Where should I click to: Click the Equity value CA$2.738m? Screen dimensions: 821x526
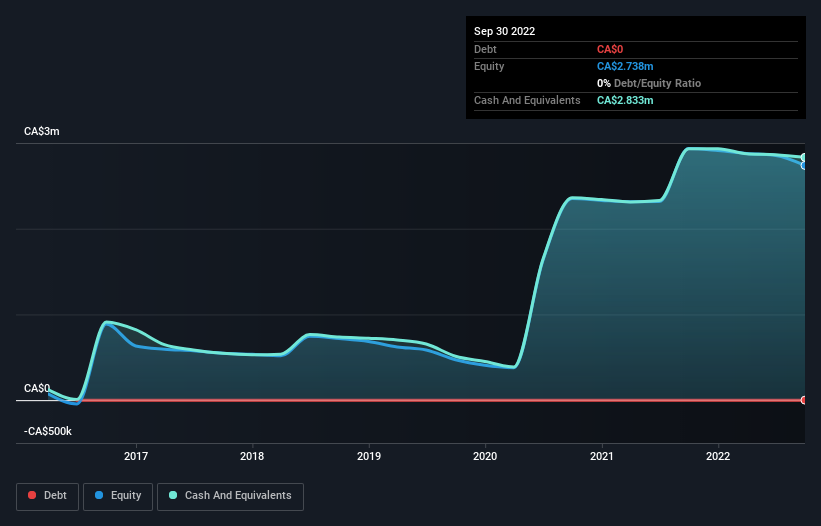[x=625, y=66]
